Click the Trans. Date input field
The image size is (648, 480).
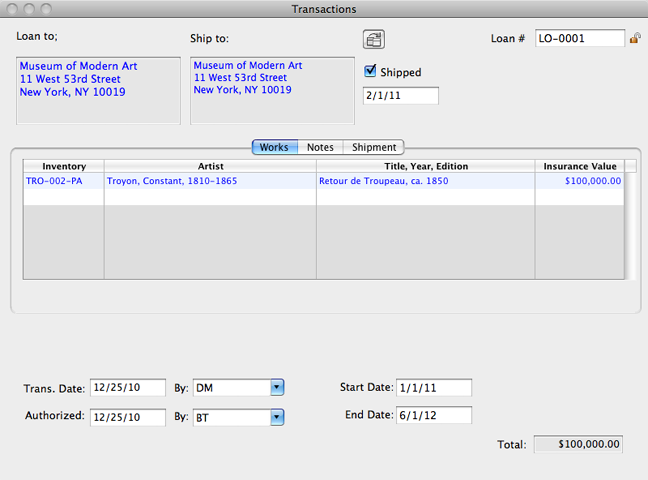click(128, 387)
